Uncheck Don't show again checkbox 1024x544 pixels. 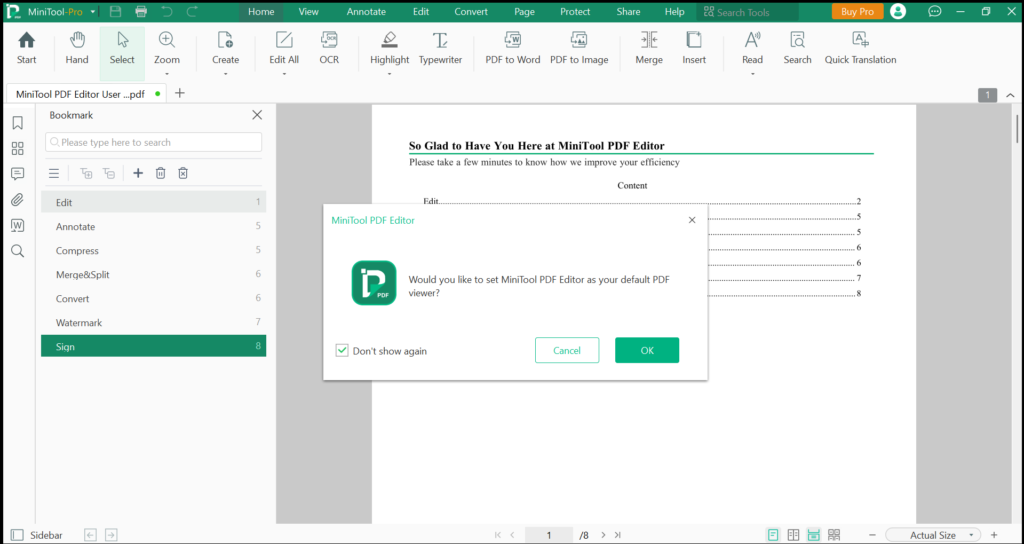click(x=342, y=351)
